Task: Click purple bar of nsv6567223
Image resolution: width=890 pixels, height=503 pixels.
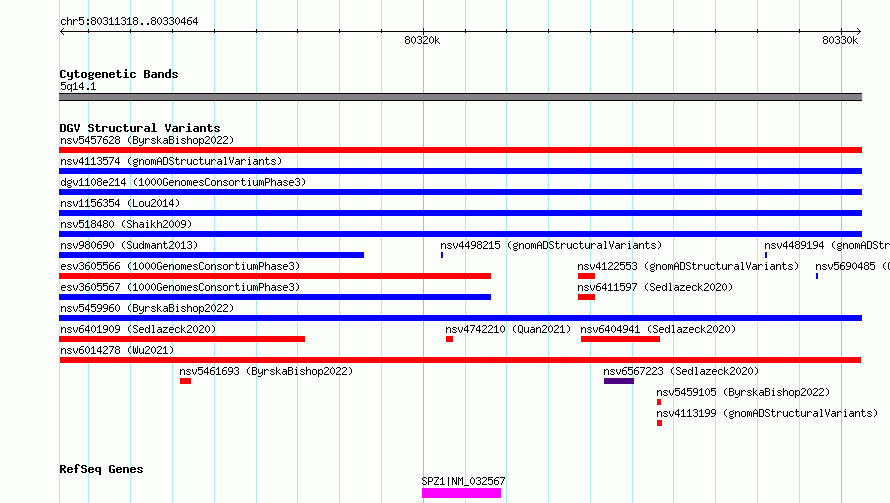Action: coord(619,381)
